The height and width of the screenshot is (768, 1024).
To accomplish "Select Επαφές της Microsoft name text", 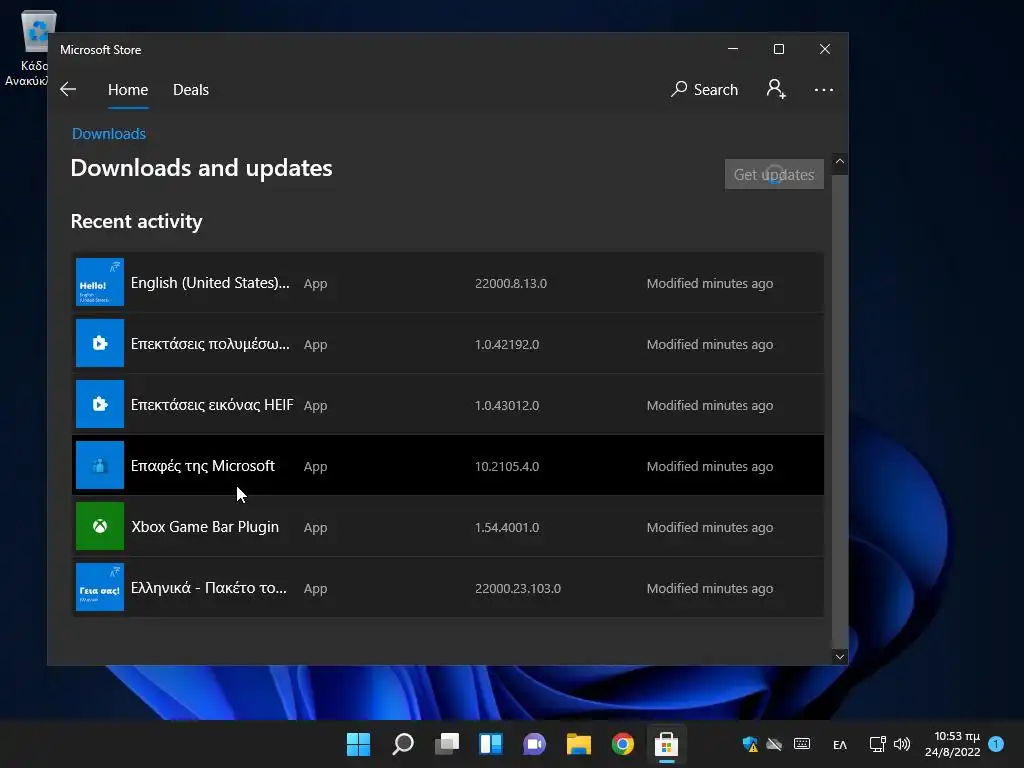I will 202,466.
